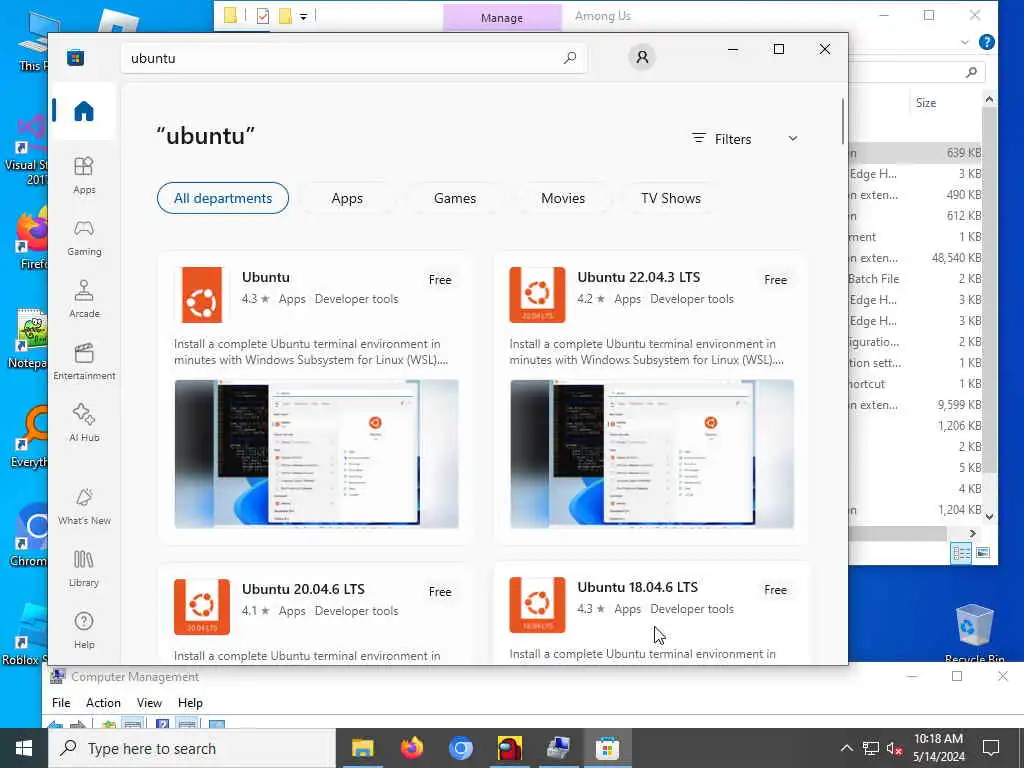Screen dimensions: 1024x768
Task: Open Firefox from the taskbar
Action: tap(411, 748)
